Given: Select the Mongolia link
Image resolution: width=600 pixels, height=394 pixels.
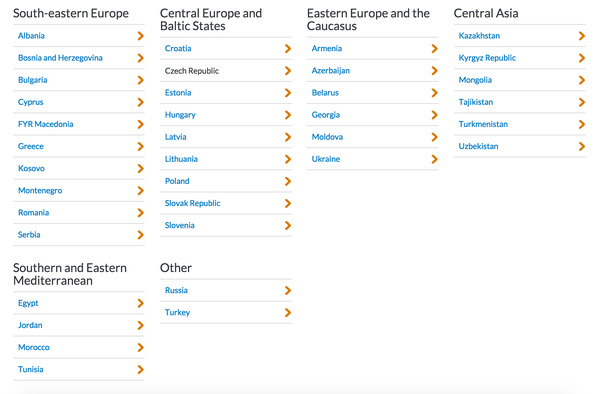Looking at the screenshot, I should point(475,80).
